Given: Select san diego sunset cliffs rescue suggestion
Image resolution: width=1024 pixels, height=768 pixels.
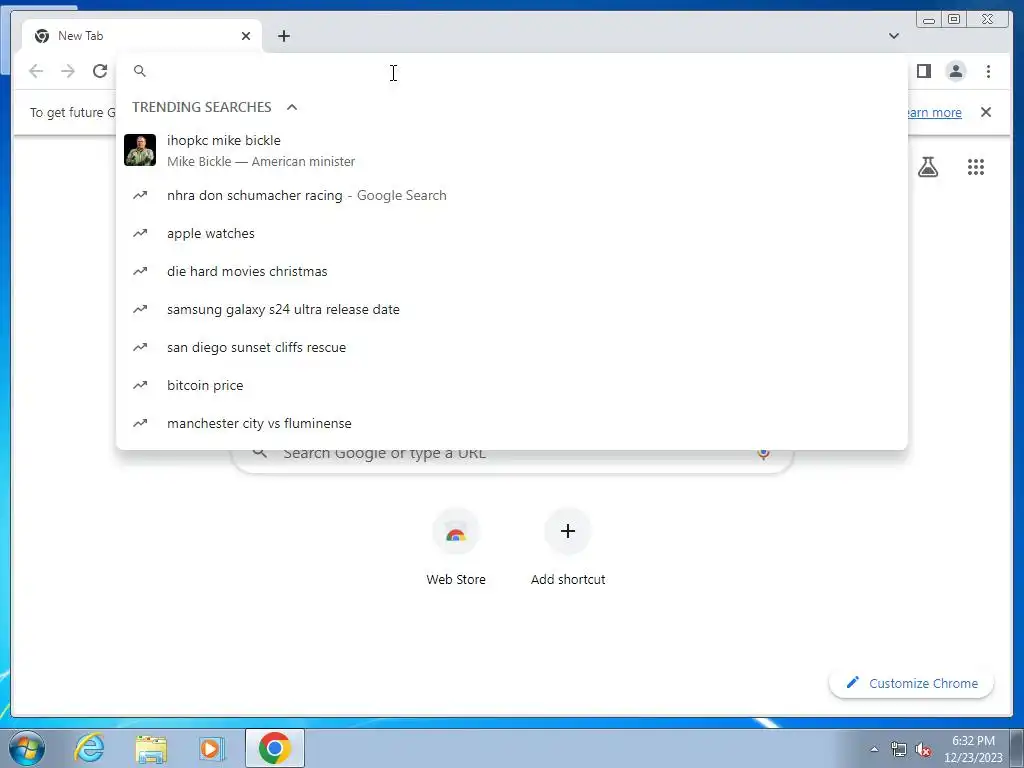Looking at the screenshot, I should point(511,347).
